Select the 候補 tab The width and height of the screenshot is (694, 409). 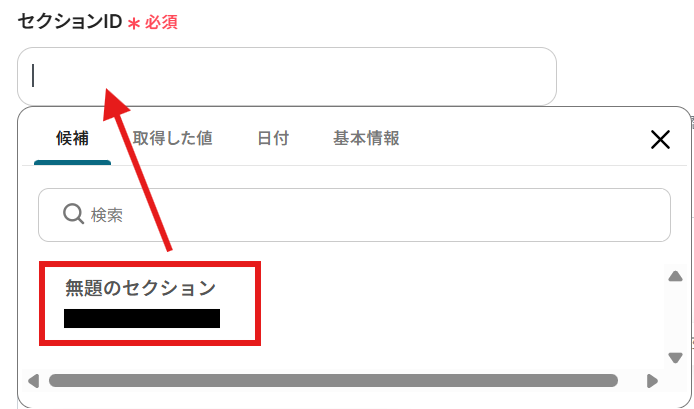(73, 139)
